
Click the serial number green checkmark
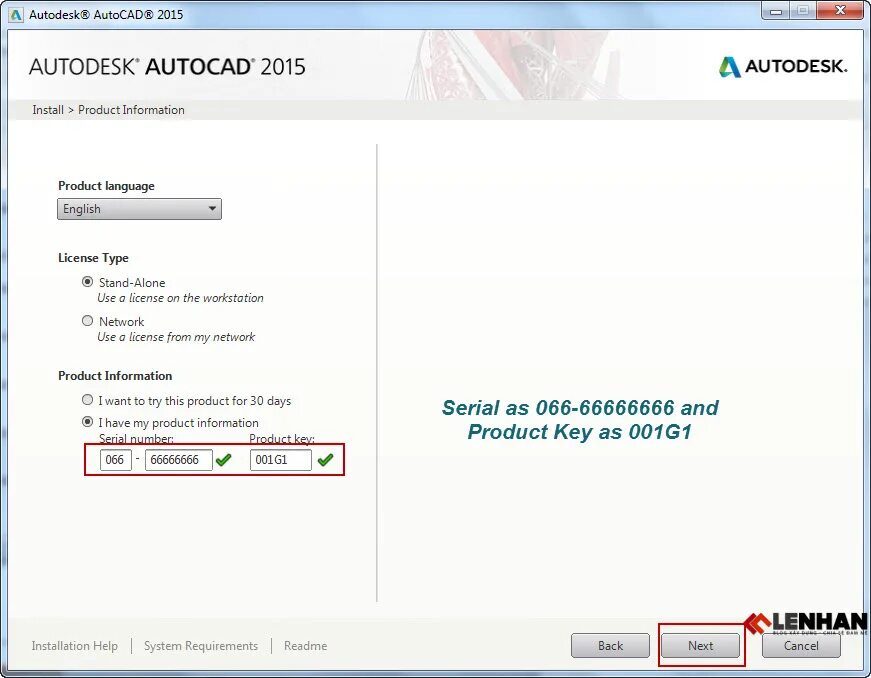pyautogui.click(x=224, y=460)
